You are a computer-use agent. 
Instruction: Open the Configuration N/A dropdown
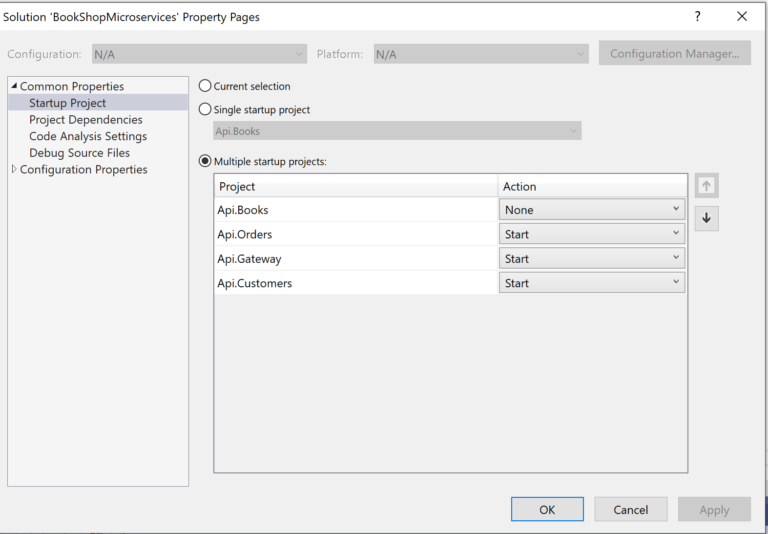199,54
